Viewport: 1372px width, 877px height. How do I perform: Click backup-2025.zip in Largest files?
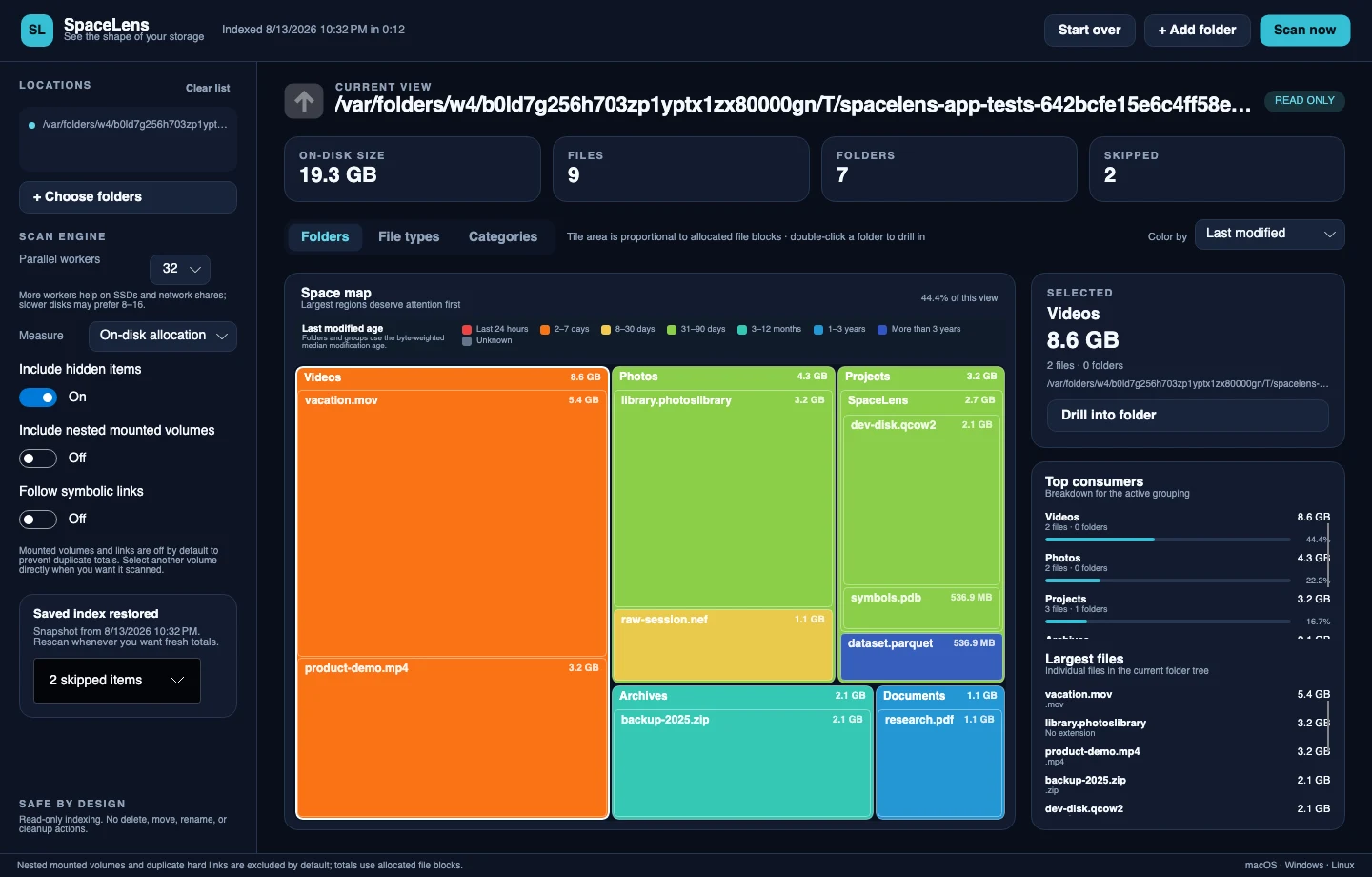pos(1187,785)
